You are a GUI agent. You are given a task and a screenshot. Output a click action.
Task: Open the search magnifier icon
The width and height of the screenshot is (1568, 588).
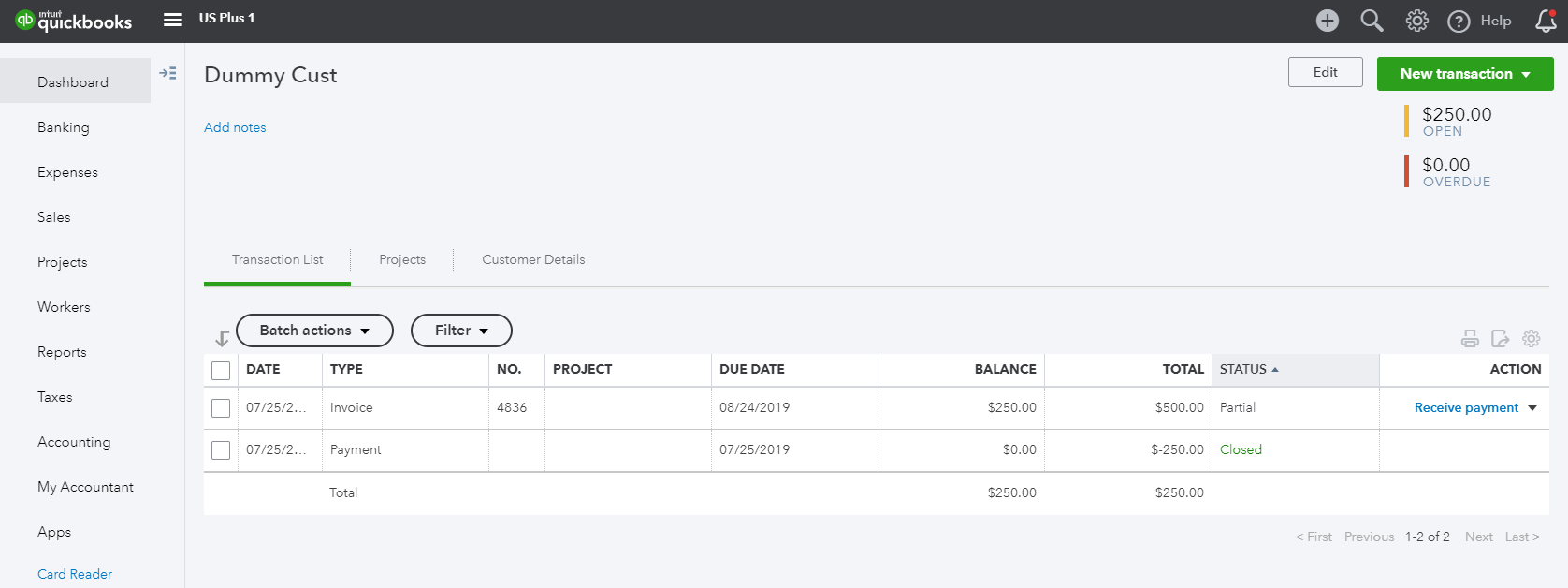pyautogui.click(x=1372, y=21)
